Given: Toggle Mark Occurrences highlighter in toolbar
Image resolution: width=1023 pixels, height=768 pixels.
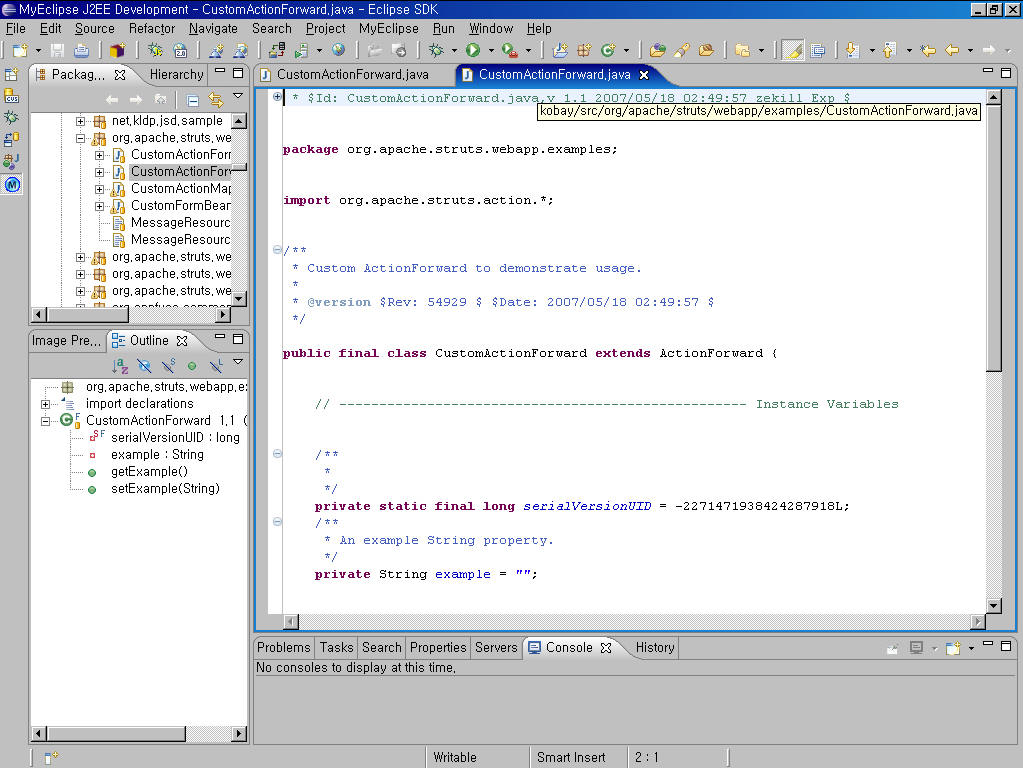Looking at the screenshot, I should pos(792,50).
